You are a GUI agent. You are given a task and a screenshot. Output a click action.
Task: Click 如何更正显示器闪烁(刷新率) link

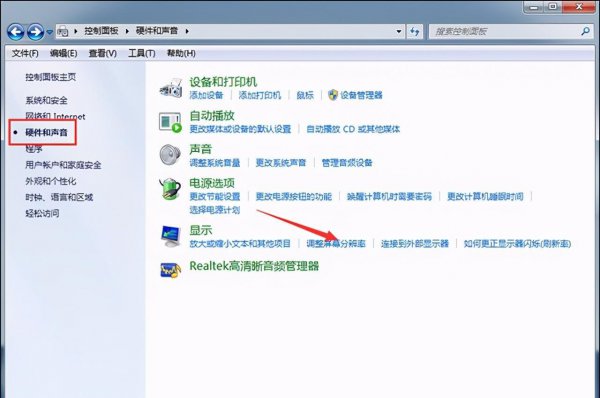pyautogui.click(x=517, y=243)
